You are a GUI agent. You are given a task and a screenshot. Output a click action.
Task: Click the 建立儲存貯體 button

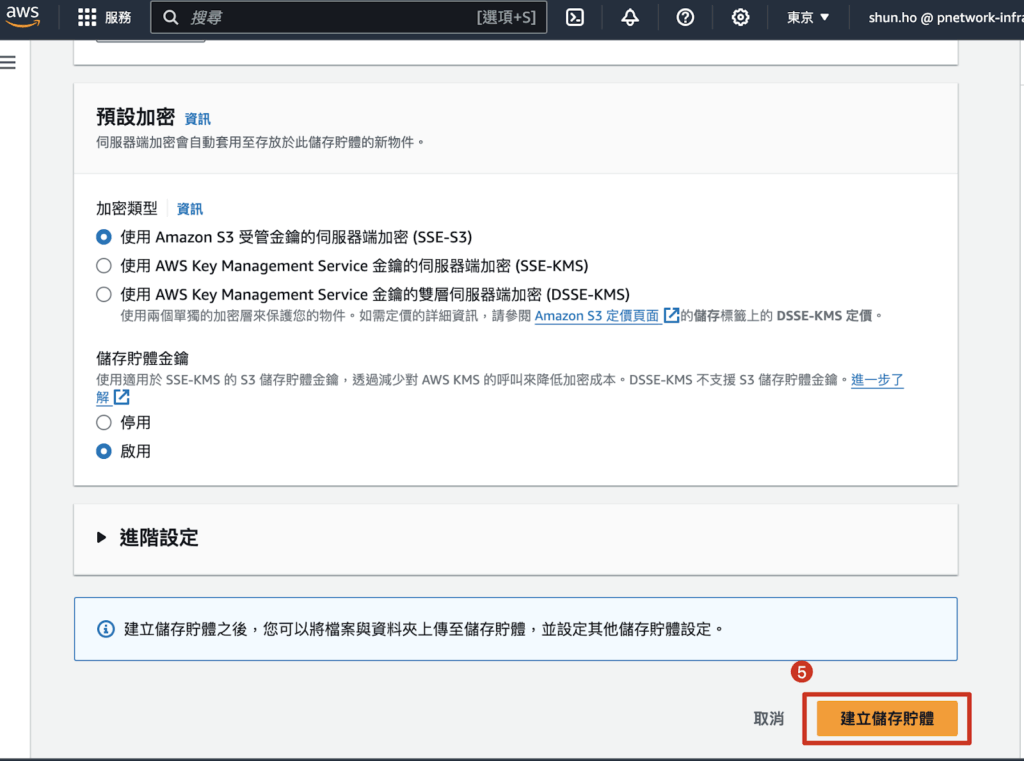pos(887,718)
